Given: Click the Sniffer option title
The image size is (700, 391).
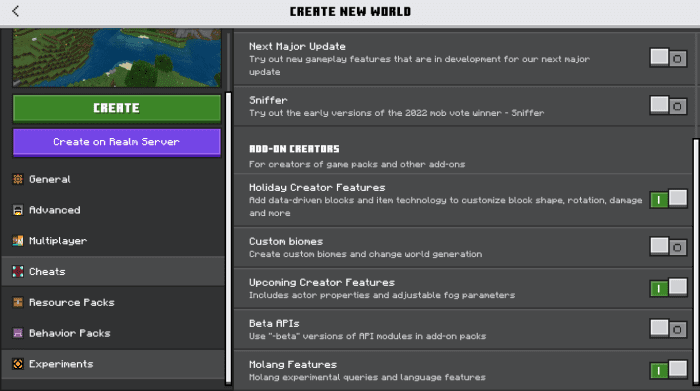Looking at the screenshot, I should coord(268,100).
